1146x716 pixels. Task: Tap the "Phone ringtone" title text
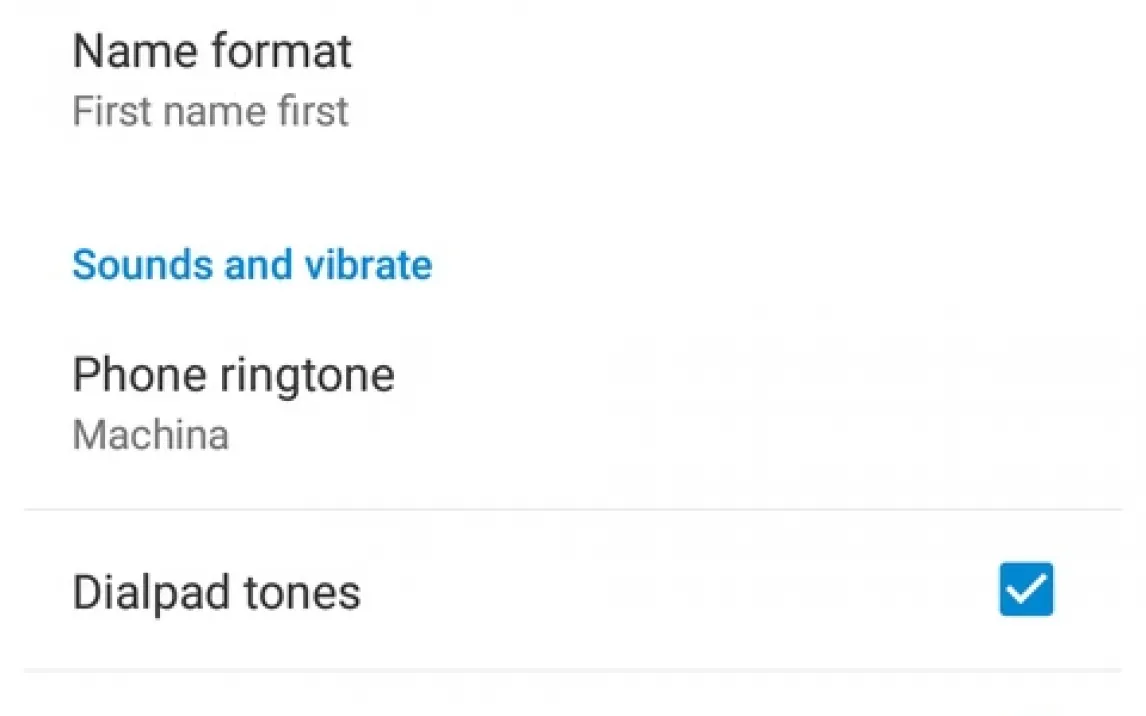pyautogui.click(x=233, y=375)
